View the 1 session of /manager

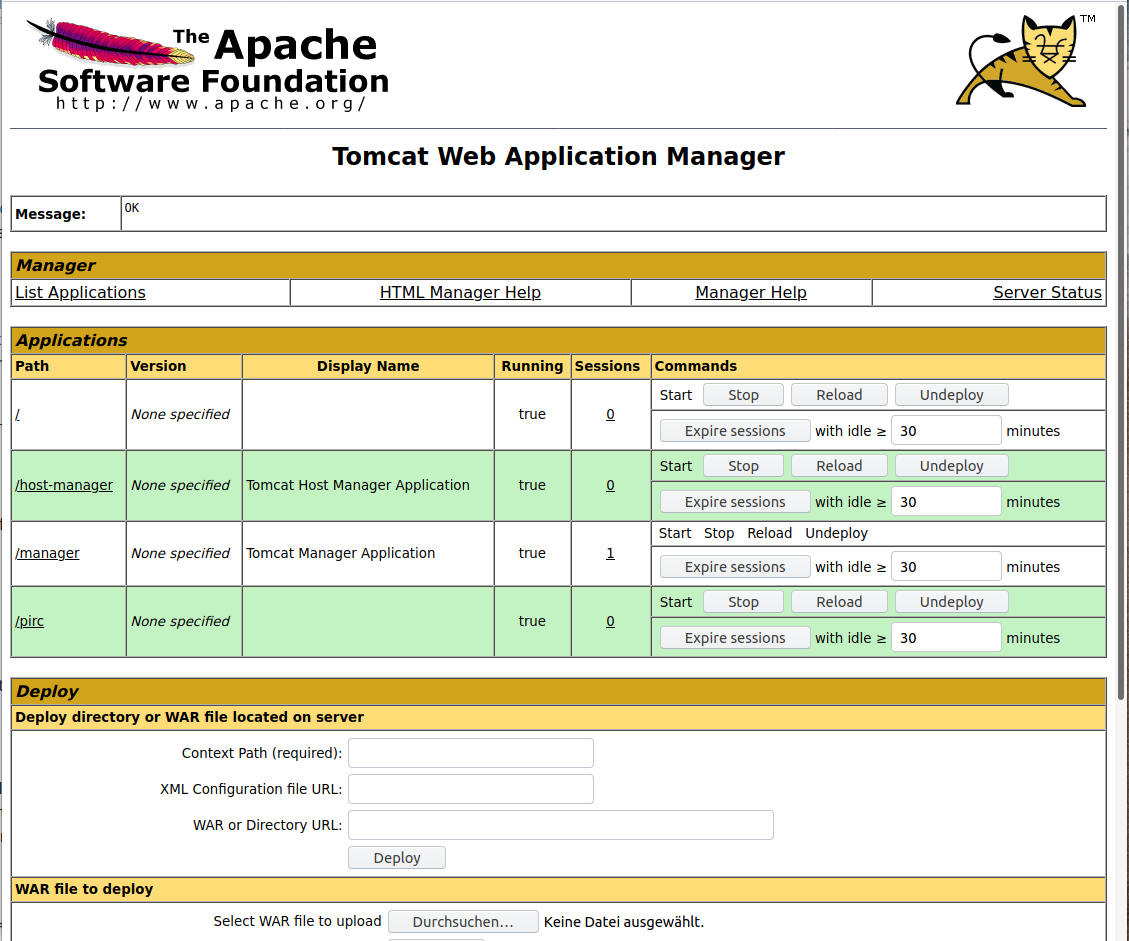(610, 553)
